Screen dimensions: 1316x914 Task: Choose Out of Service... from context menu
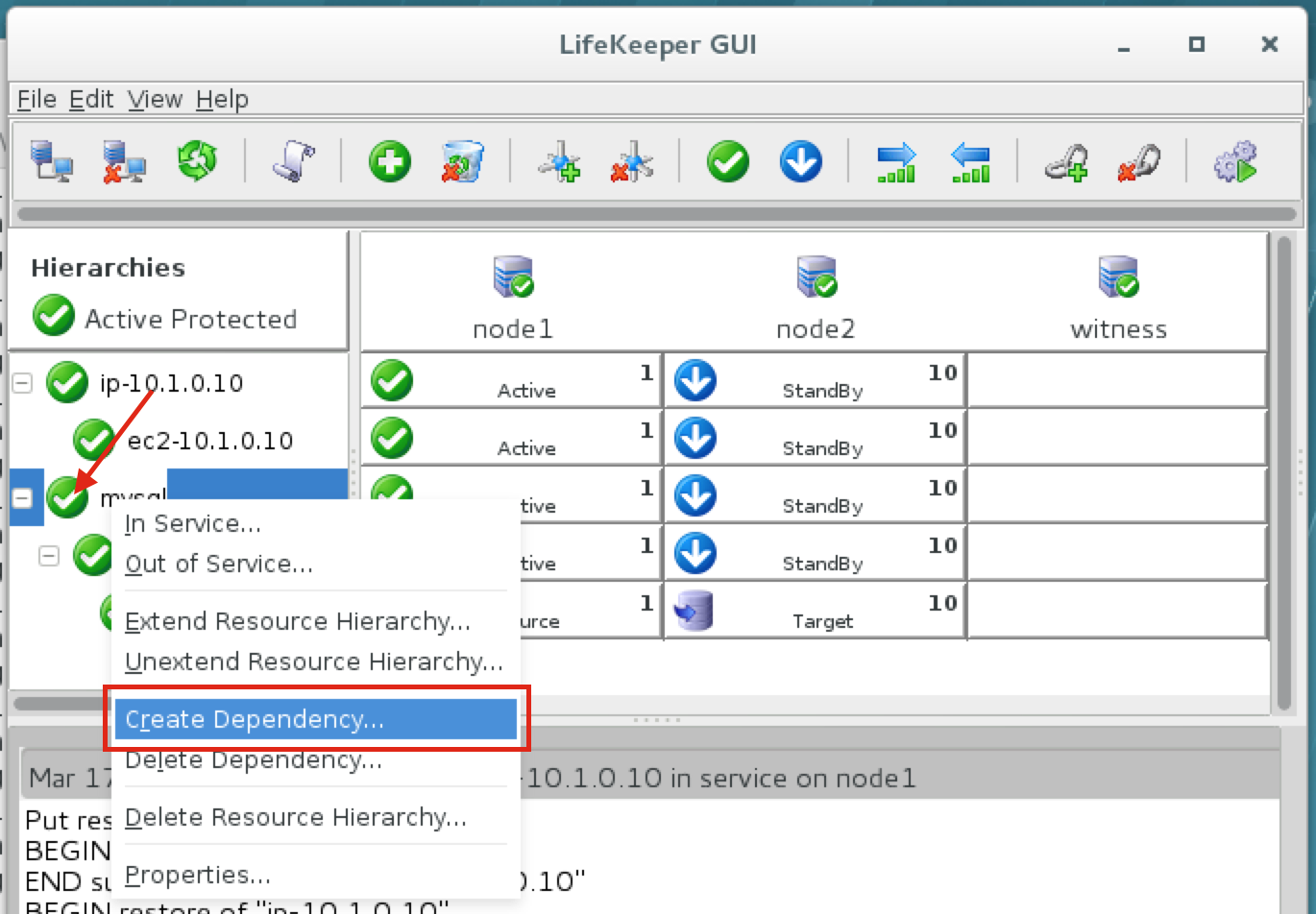click(x=315, y=564)
